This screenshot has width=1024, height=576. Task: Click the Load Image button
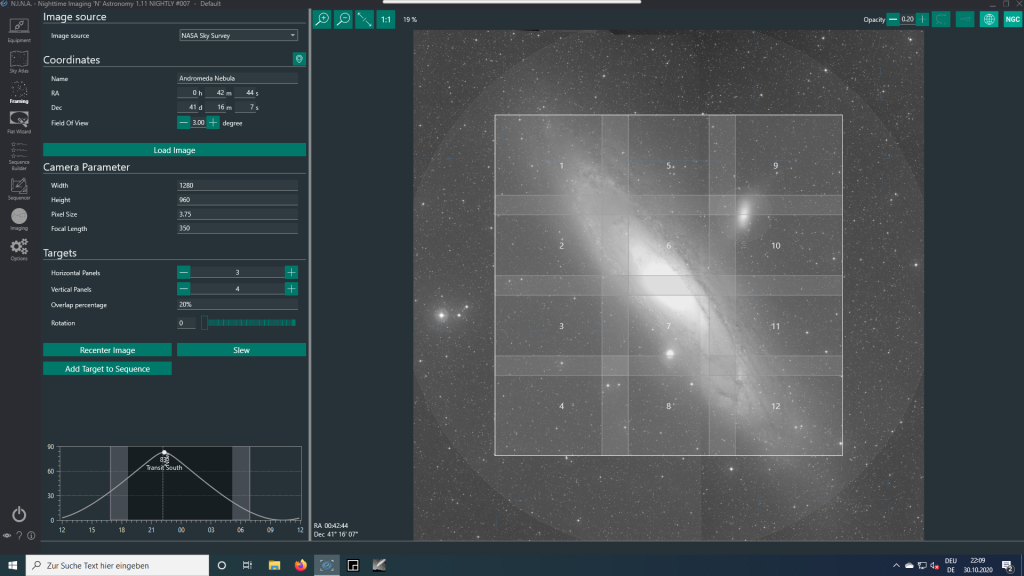pyautogui.click(x=174, y=150)
